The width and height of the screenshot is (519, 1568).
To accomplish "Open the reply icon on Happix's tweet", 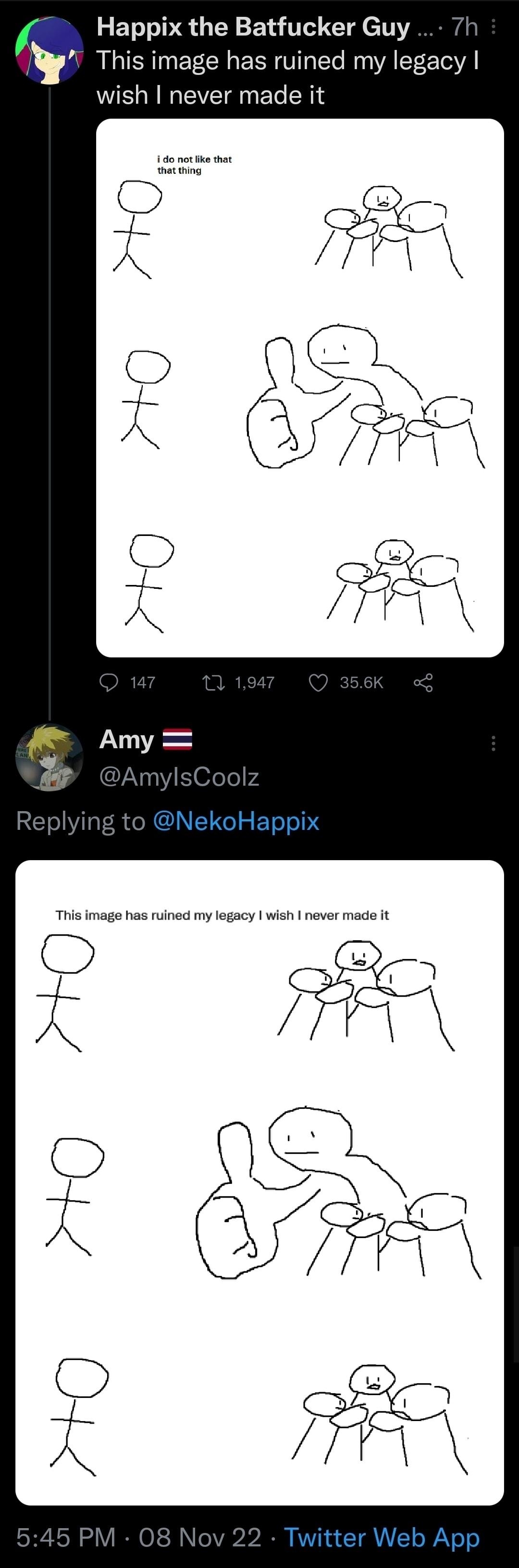I will (110, 682).
